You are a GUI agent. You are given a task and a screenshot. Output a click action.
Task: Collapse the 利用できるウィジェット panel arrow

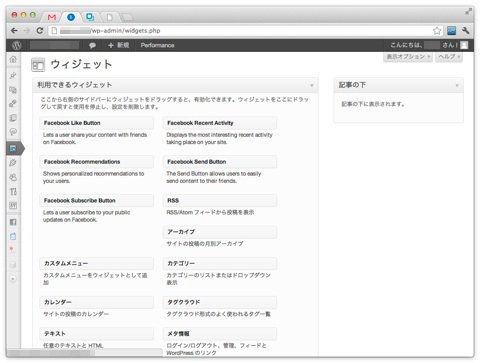point(312,85)
